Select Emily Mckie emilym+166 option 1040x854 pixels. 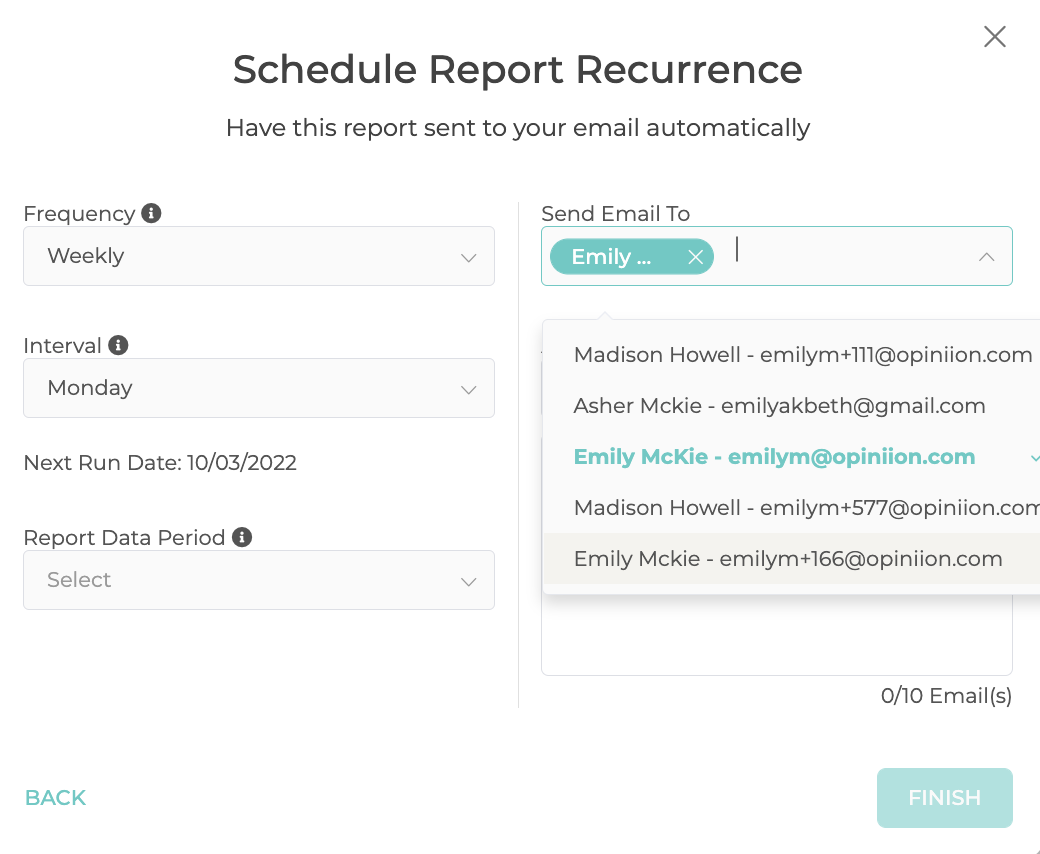(x=792, y=559)
